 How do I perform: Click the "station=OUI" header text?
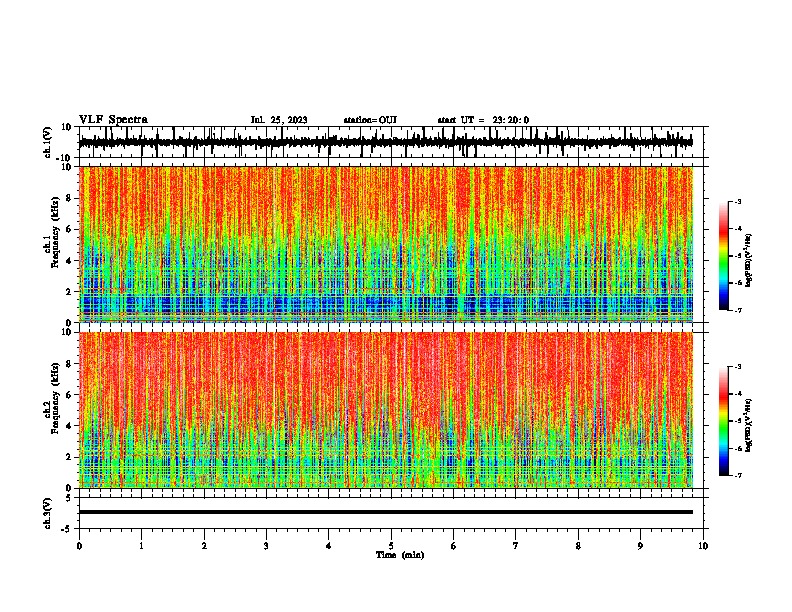(x=370, y=120)
